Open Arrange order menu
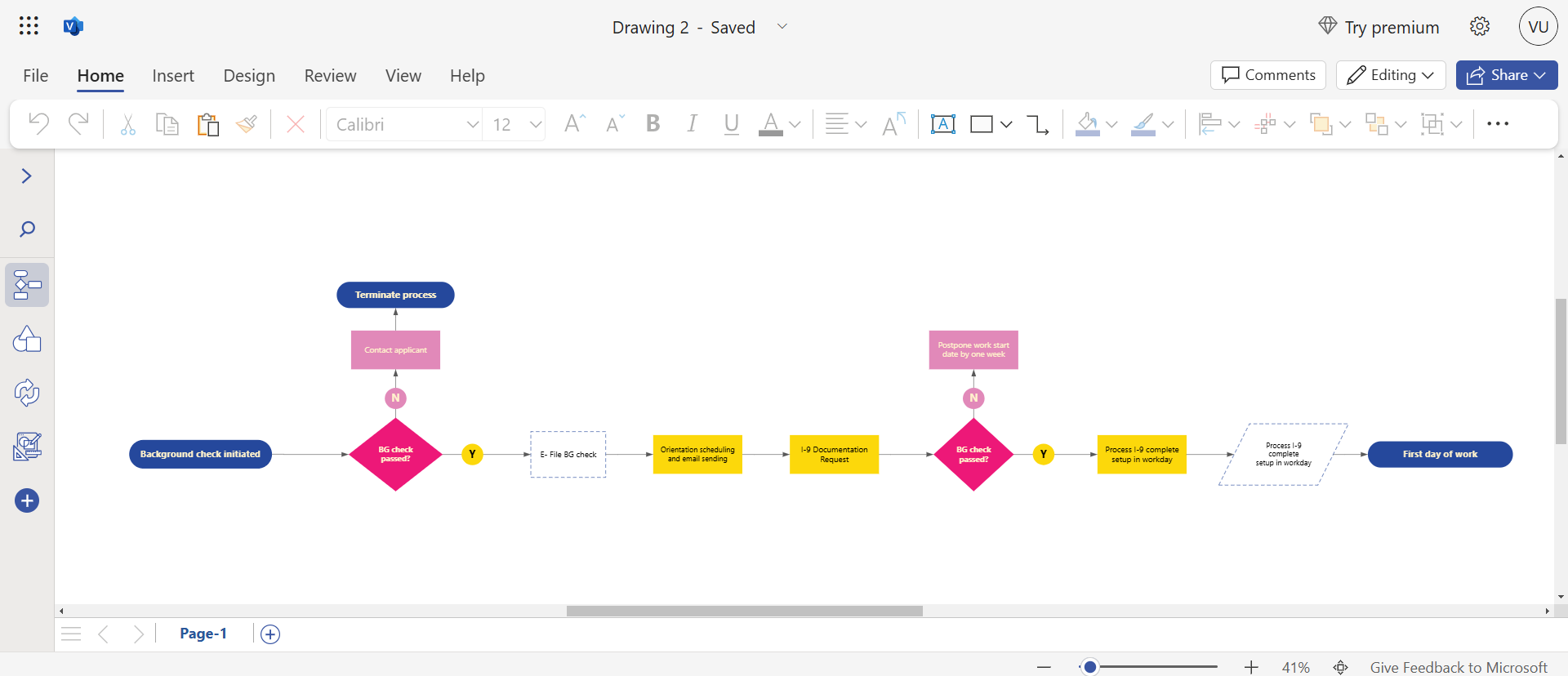Screen dimensions: 1568x676 (x=1330, y=124)
